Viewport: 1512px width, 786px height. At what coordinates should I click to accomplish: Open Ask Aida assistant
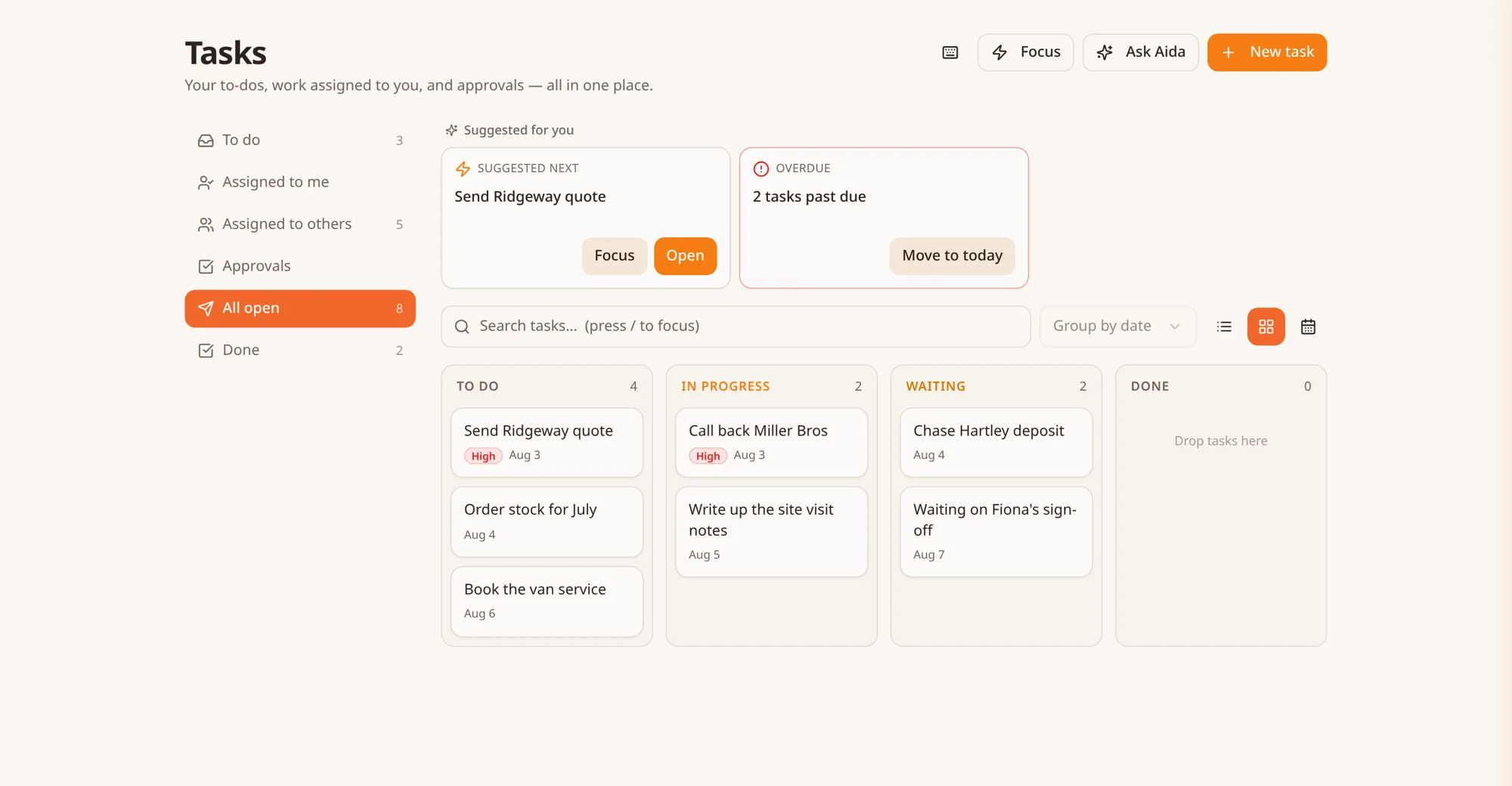pyautogui.click(x=1140, y=52)
